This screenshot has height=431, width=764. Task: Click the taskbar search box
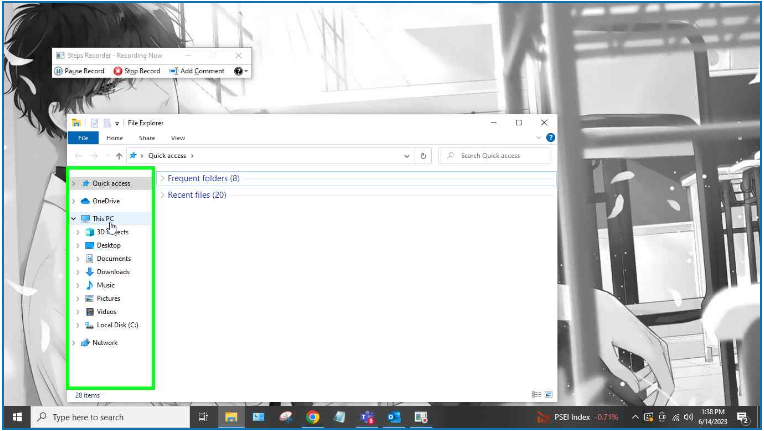111,417
